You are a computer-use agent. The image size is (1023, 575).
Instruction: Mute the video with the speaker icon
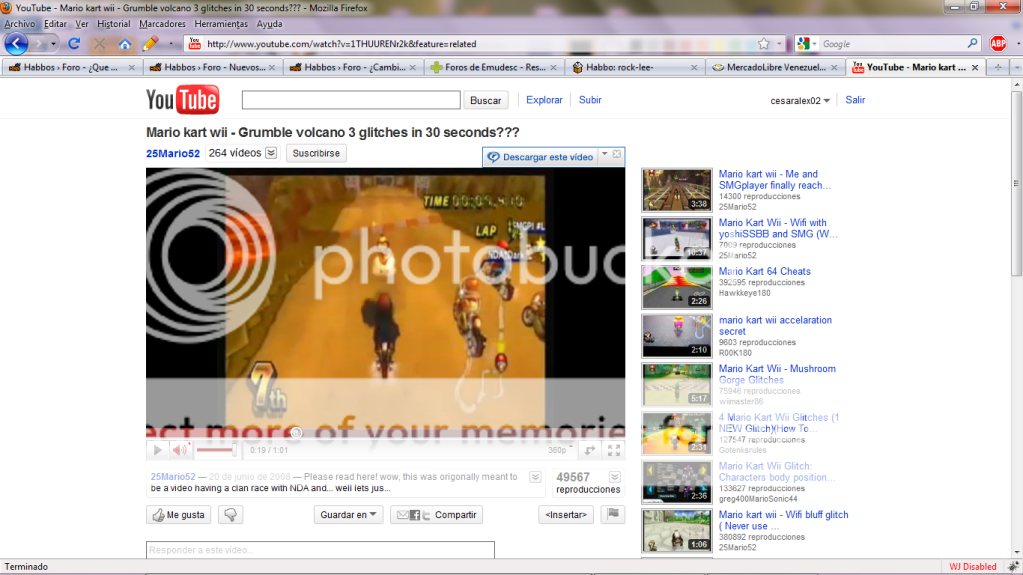click(179, 451)
